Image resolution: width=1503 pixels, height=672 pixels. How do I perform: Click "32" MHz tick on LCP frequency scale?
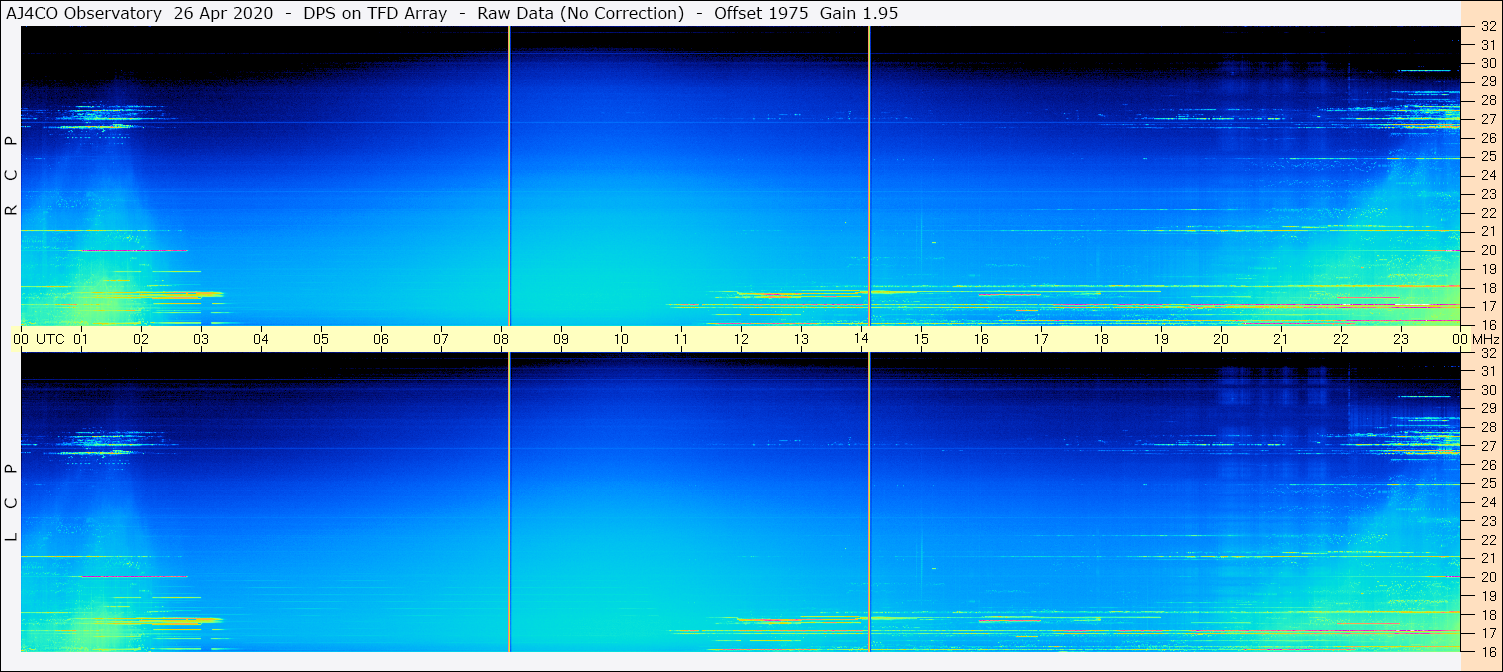pos(1487,353)
